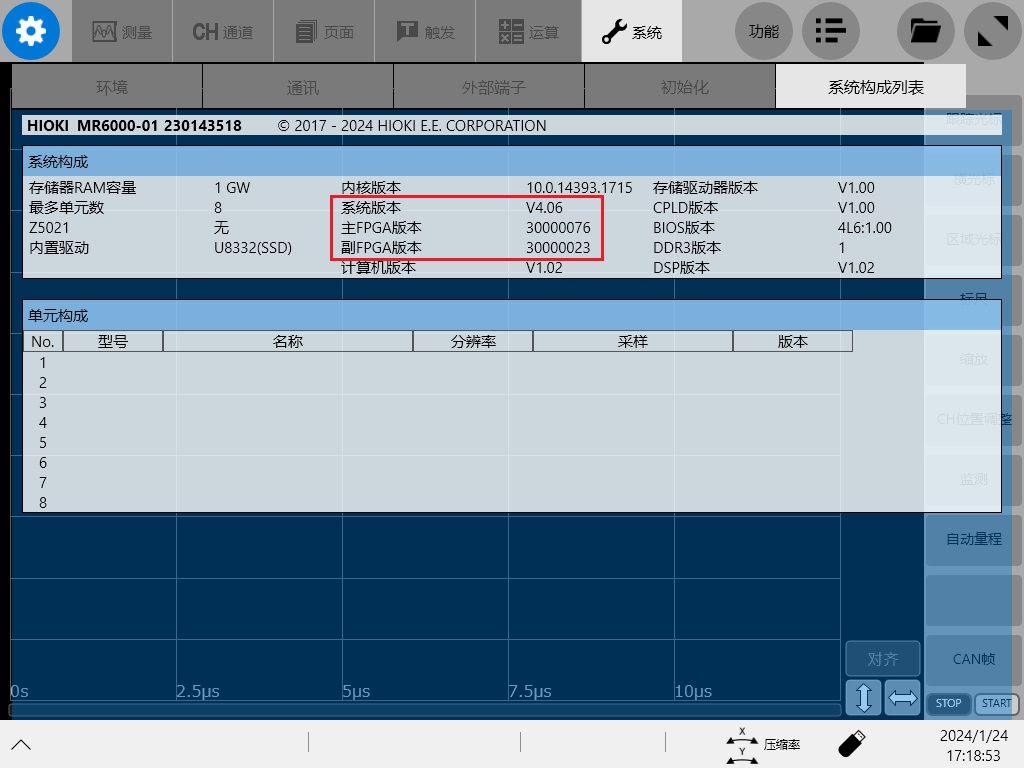
Task: Click the horizontal axis arrow button
Action: click(903, 697)
